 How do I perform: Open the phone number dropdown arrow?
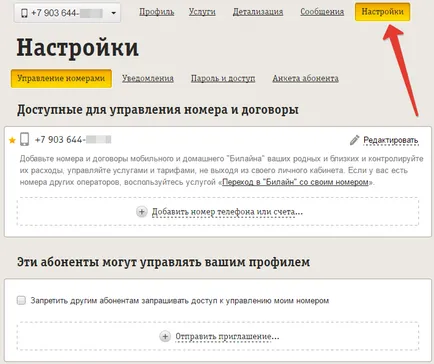[x=113, y=13]
